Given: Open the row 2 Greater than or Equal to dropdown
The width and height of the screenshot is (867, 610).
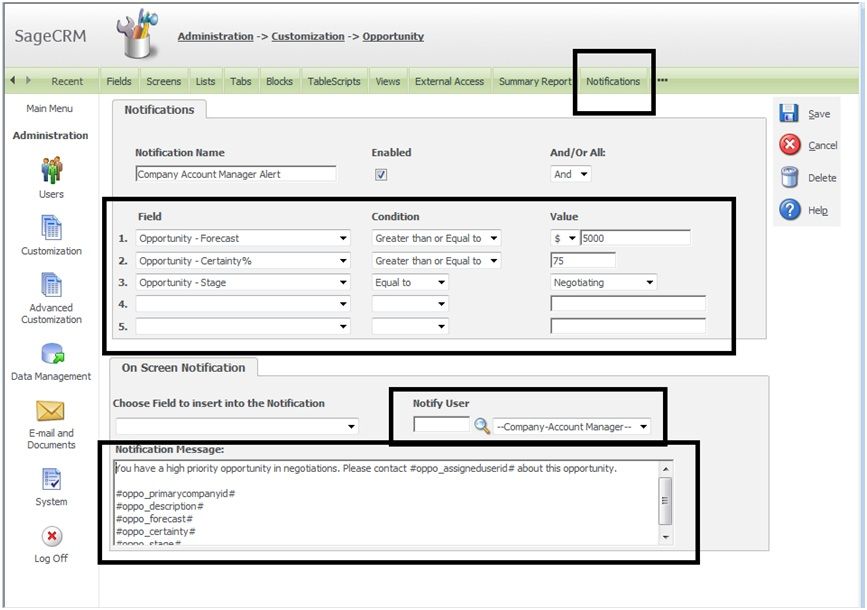Looking at the screenshot, I should [436, 260].
